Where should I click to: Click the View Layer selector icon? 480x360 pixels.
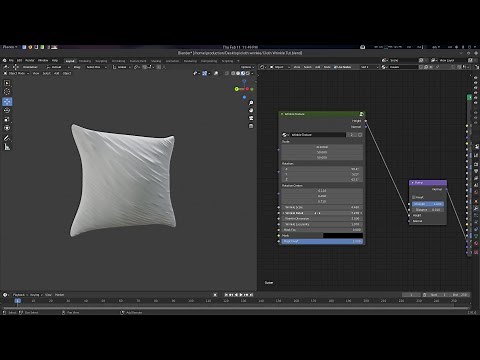click(433, 60)
